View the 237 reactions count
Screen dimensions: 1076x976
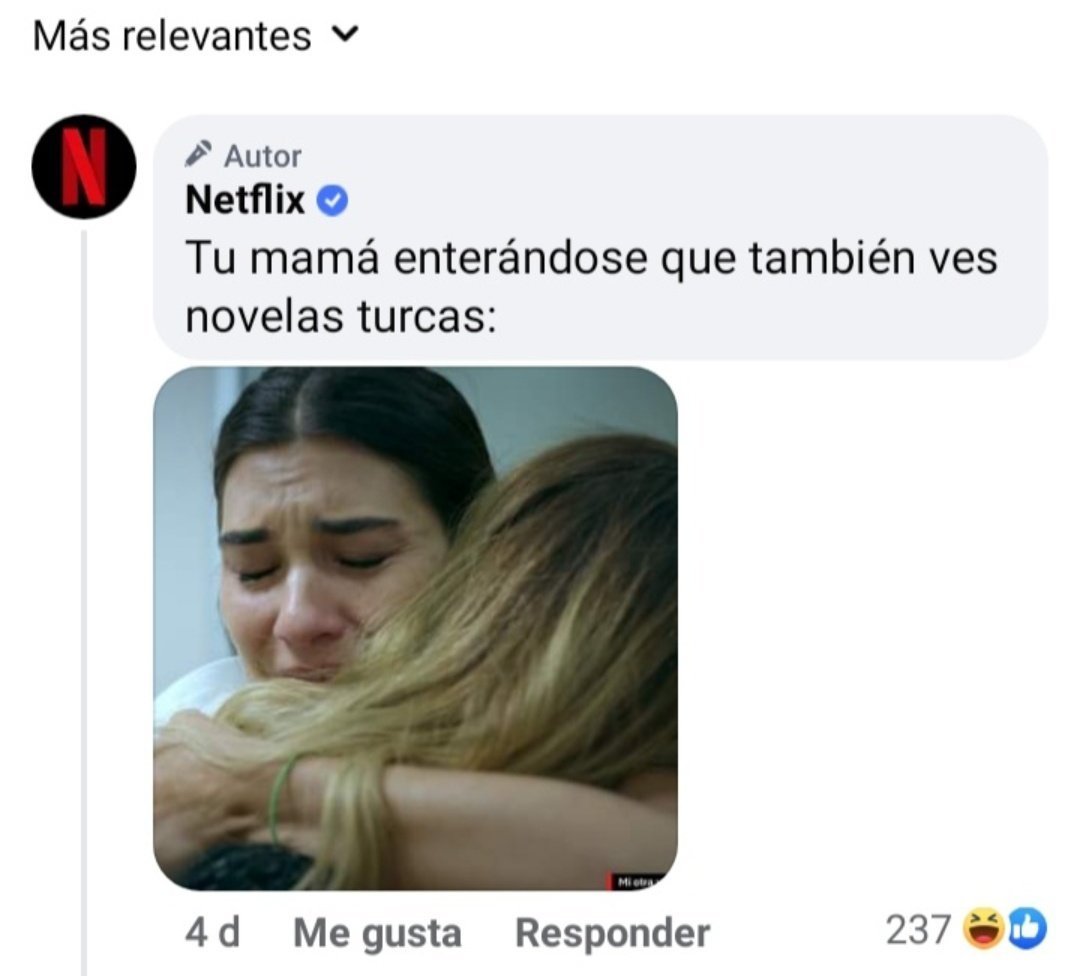click(x=918, y=930)
